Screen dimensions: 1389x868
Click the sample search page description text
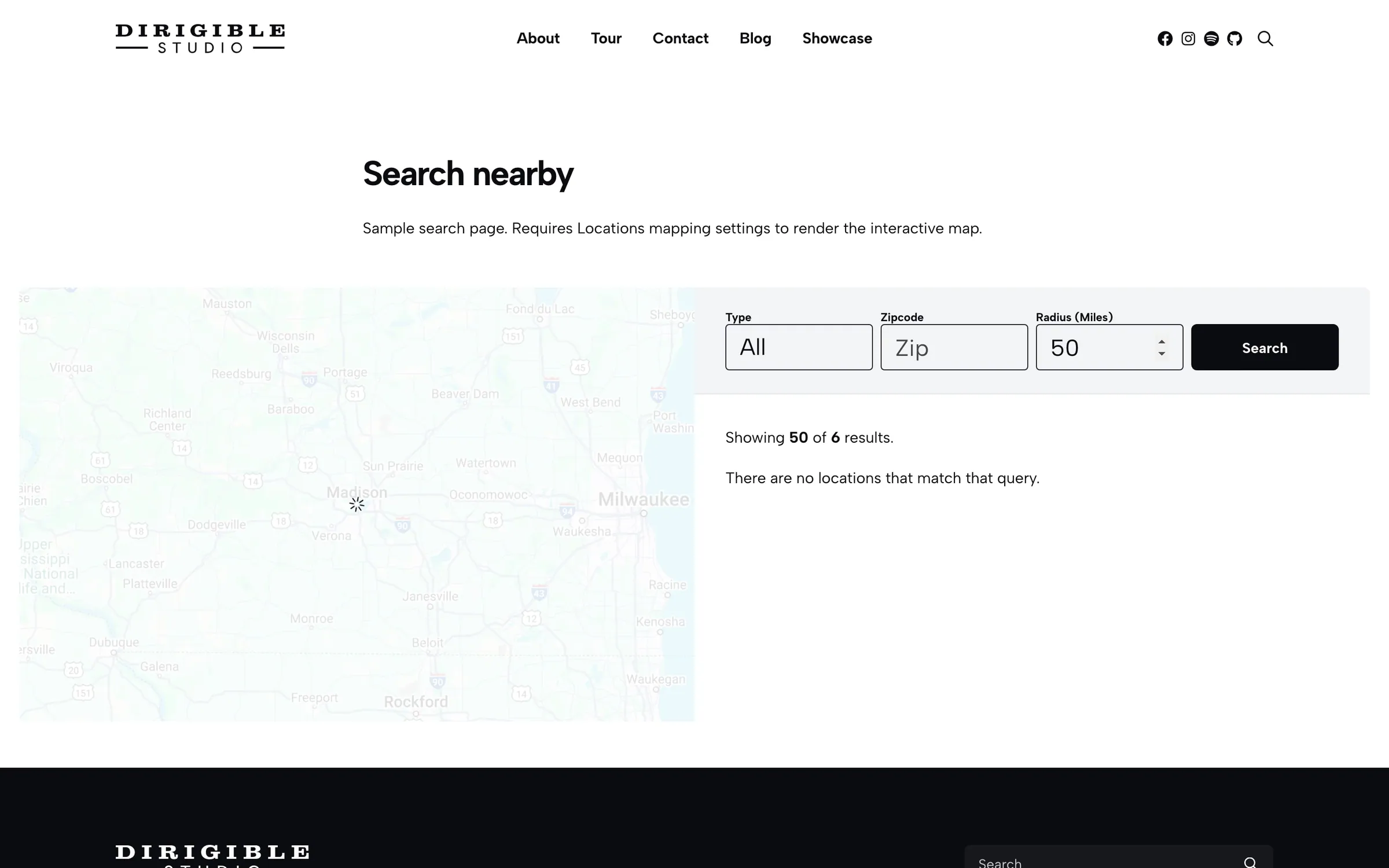[x=672, y=228]
